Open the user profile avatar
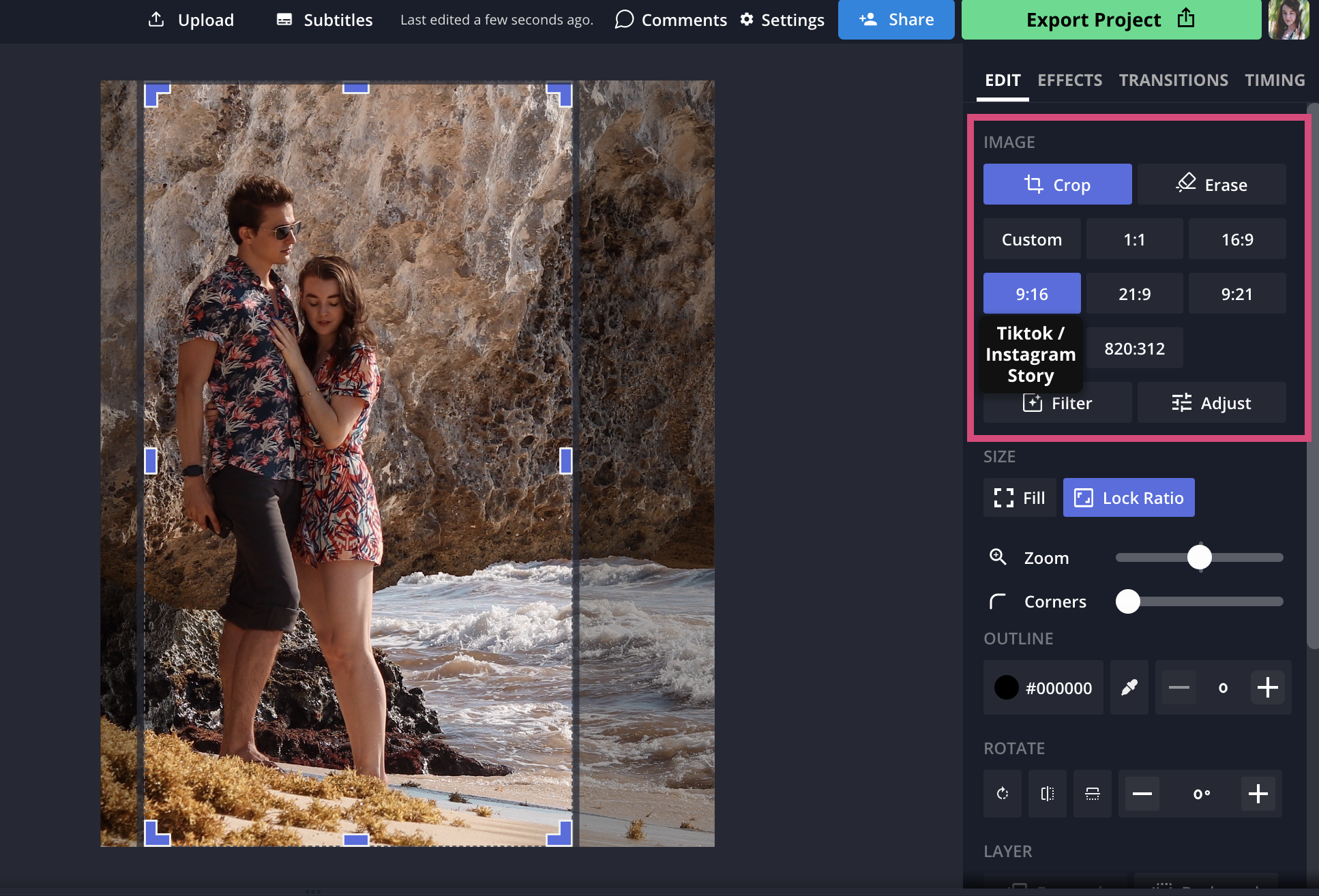This screenshot has width=1319, height=896. 1288,20
